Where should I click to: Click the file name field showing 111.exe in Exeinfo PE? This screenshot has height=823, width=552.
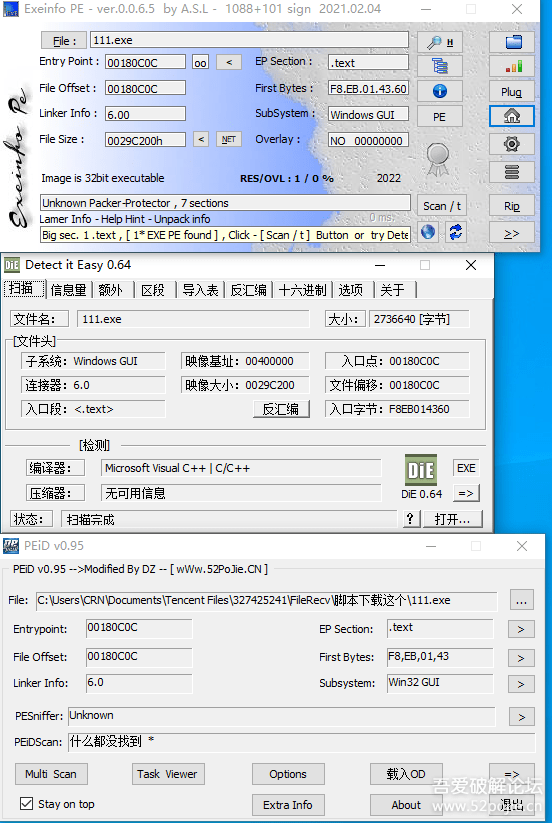[249, 40]
